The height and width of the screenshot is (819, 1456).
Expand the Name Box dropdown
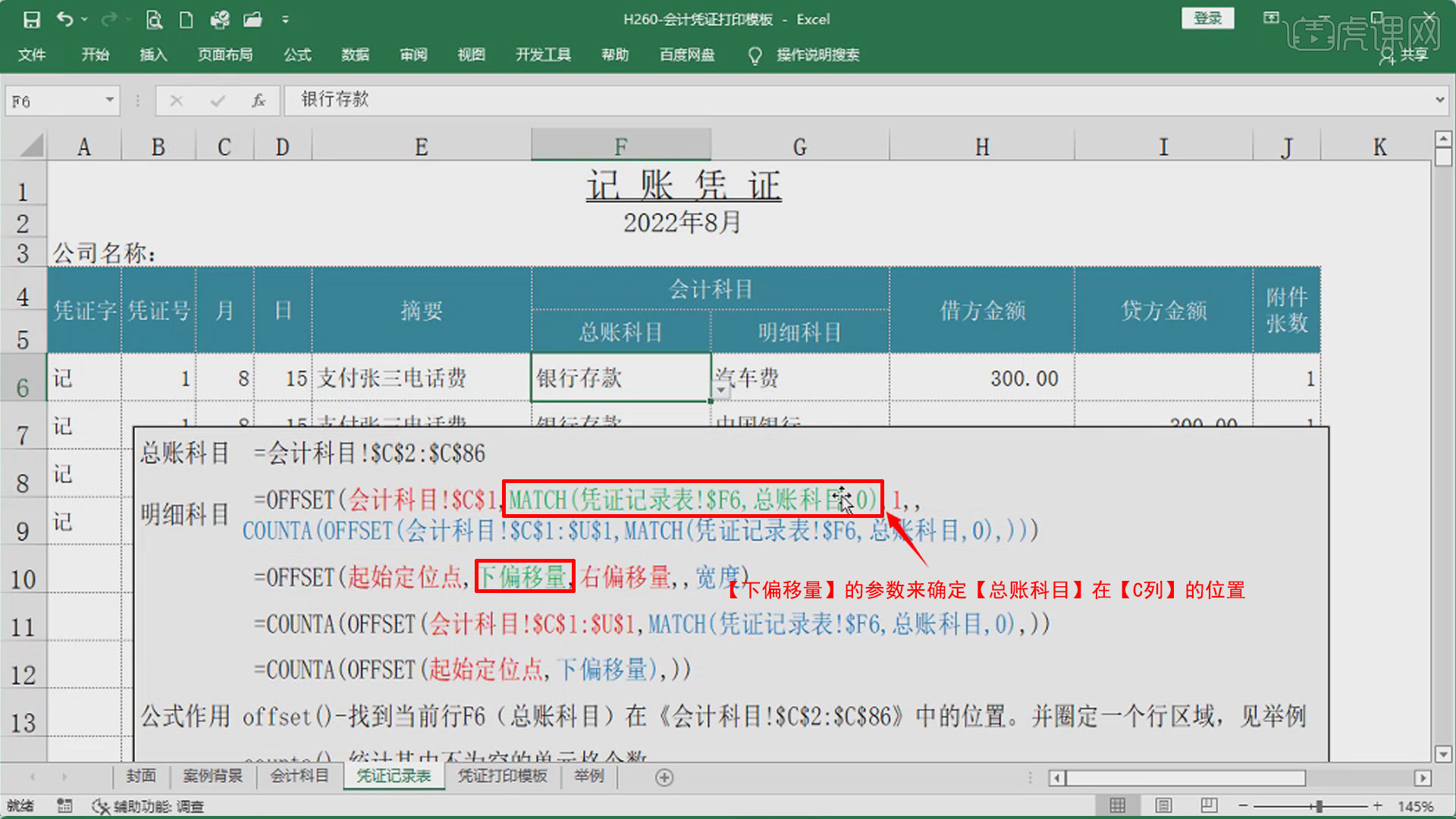point(109,100)
